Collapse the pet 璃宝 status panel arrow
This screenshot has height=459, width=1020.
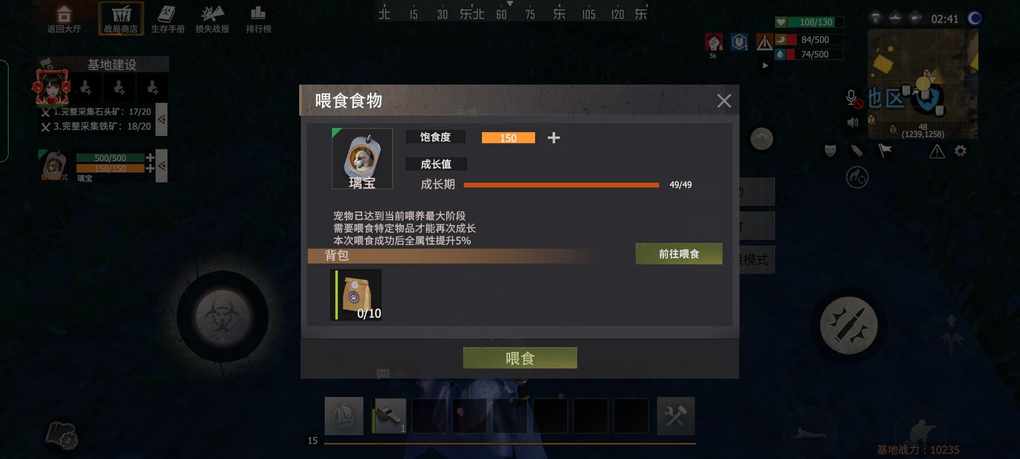click(x=161, y=166)
